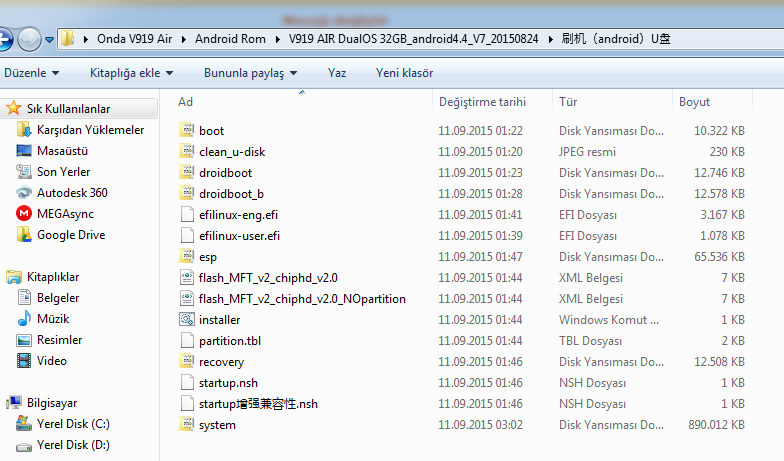784x461 pixels.
Task: Click the Google Drive icon in sidebar
Action: 24,234
